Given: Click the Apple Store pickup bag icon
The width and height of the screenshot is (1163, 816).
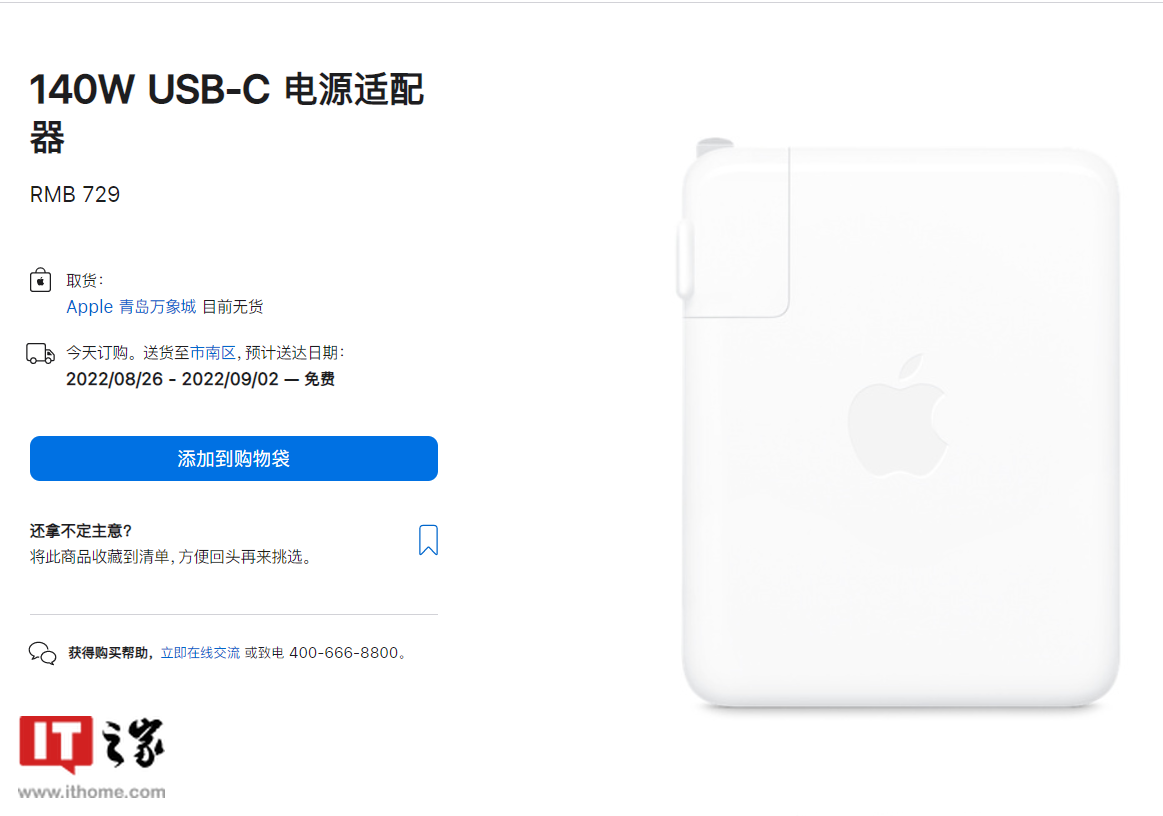Looking at the screenshot, I should pyautogui.click(x=40, y=280).
